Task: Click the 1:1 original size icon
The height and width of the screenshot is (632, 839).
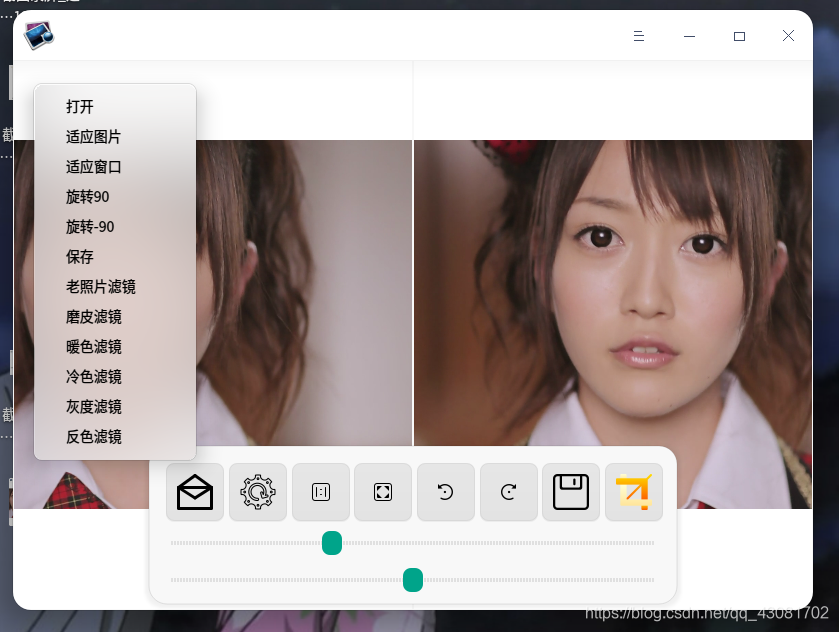Action: point(321,492)
